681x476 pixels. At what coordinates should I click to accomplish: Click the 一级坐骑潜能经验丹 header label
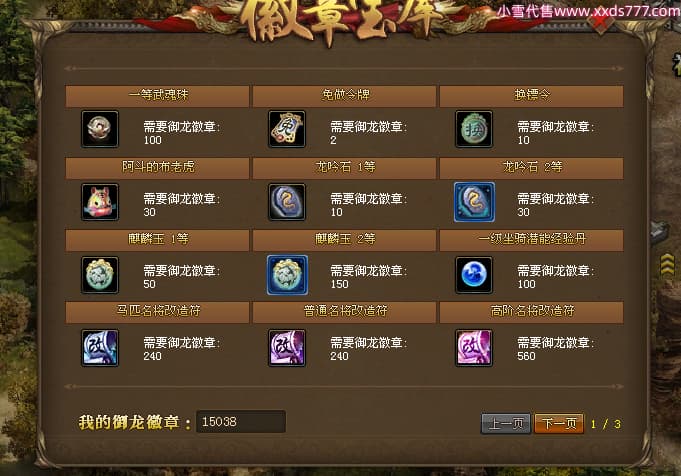pyautogui.click(x=532, y=238)
